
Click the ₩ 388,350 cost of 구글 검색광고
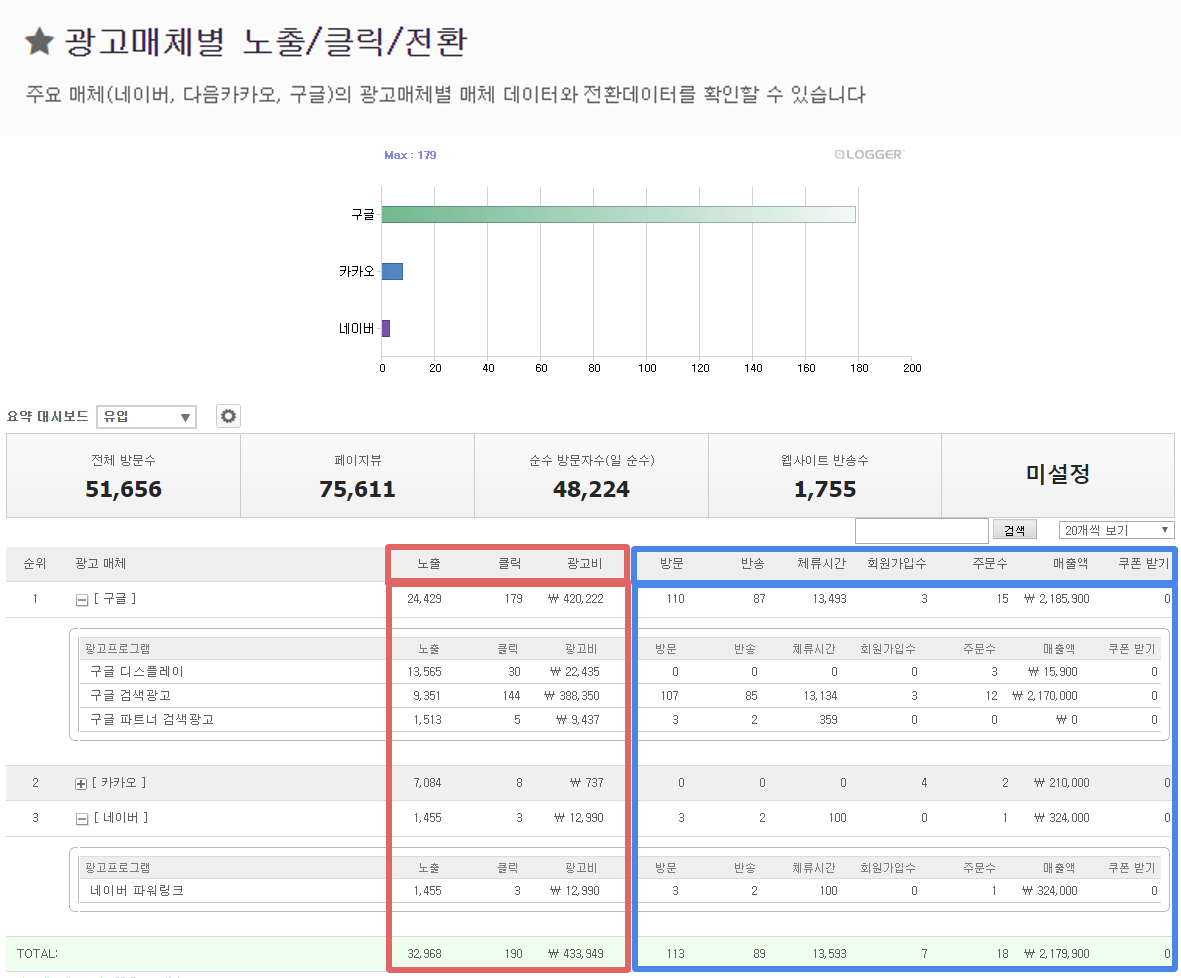572,695
